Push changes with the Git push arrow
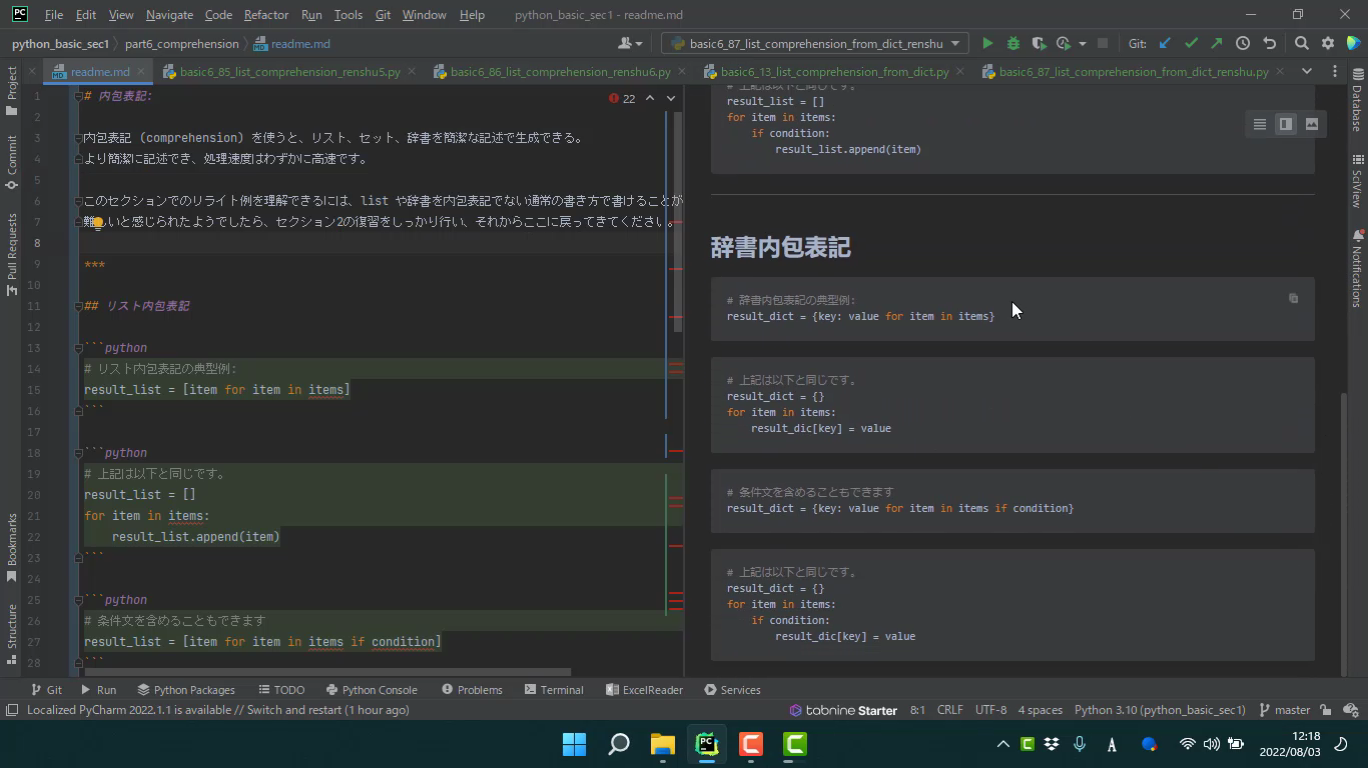The image size is (1368, 768). pyautogui.click(x=1216, y=43)
